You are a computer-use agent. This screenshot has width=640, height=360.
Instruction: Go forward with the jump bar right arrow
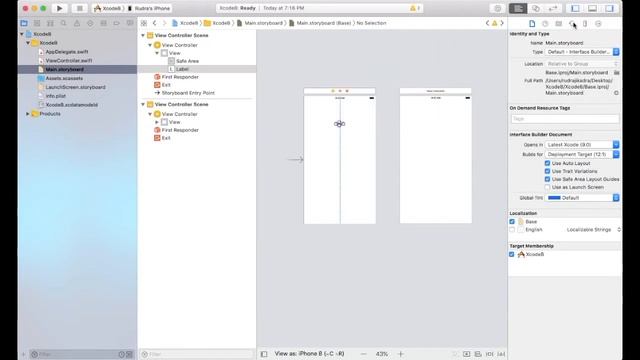click(x=164, y=23)
